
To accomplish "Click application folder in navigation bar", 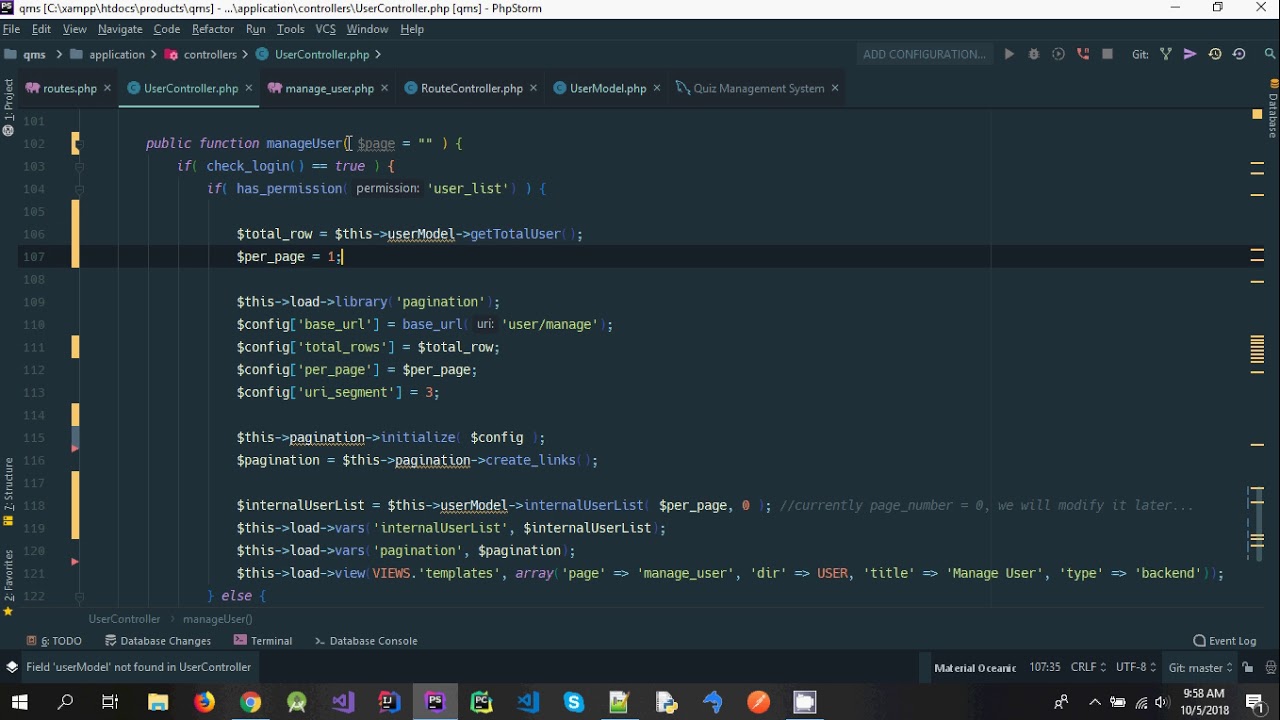I will pos(108,54).
